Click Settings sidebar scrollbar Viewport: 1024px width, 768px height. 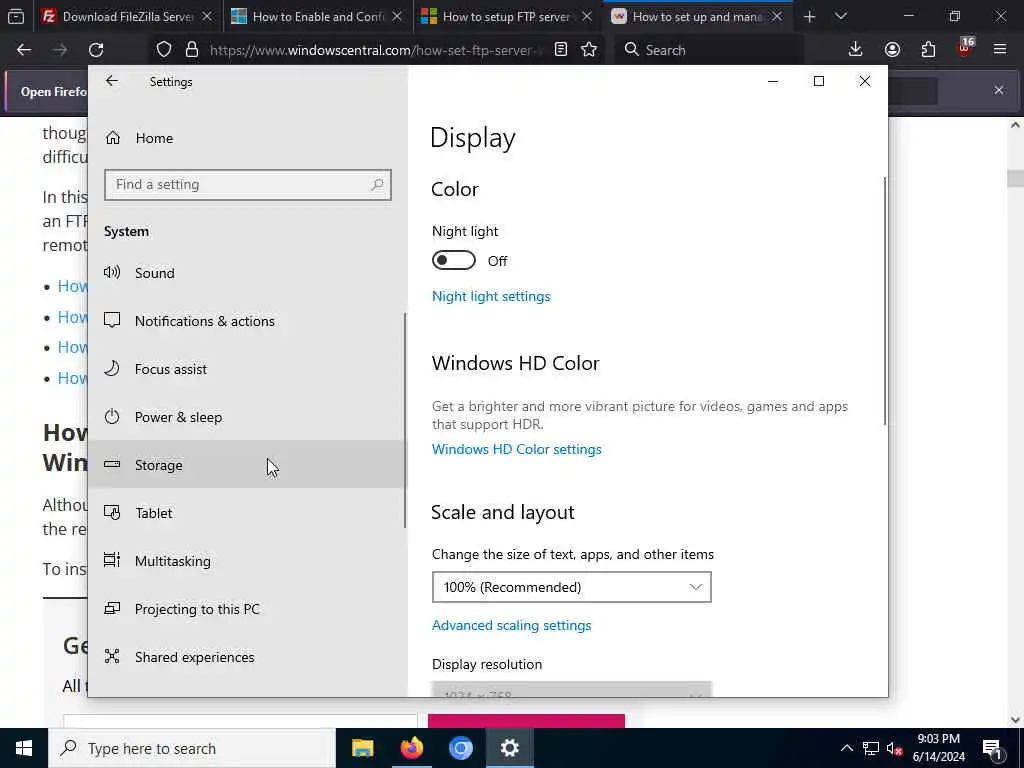point(405,420)
